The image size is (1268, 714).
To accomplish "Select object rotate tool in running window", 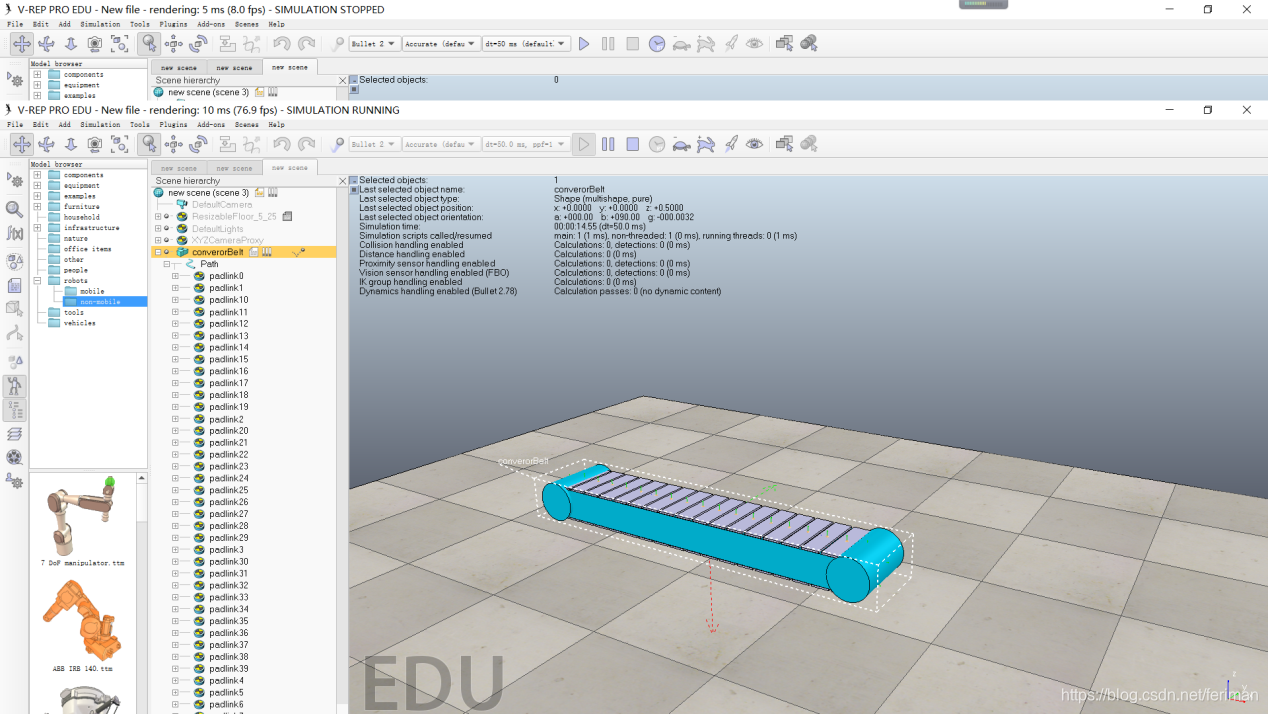I will (x=198, y=144).
